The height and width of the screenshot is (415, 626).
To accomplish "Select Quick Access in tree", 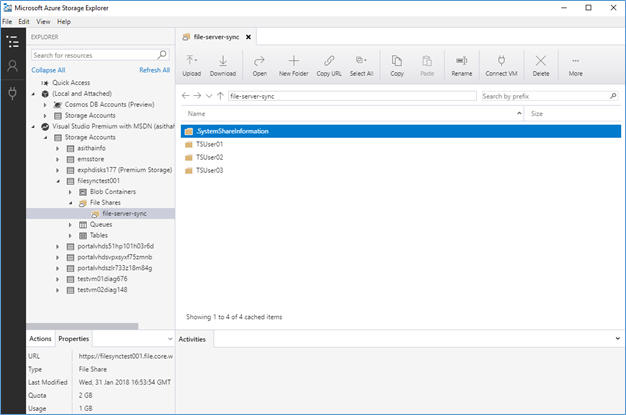I will [x=71, y=83].
